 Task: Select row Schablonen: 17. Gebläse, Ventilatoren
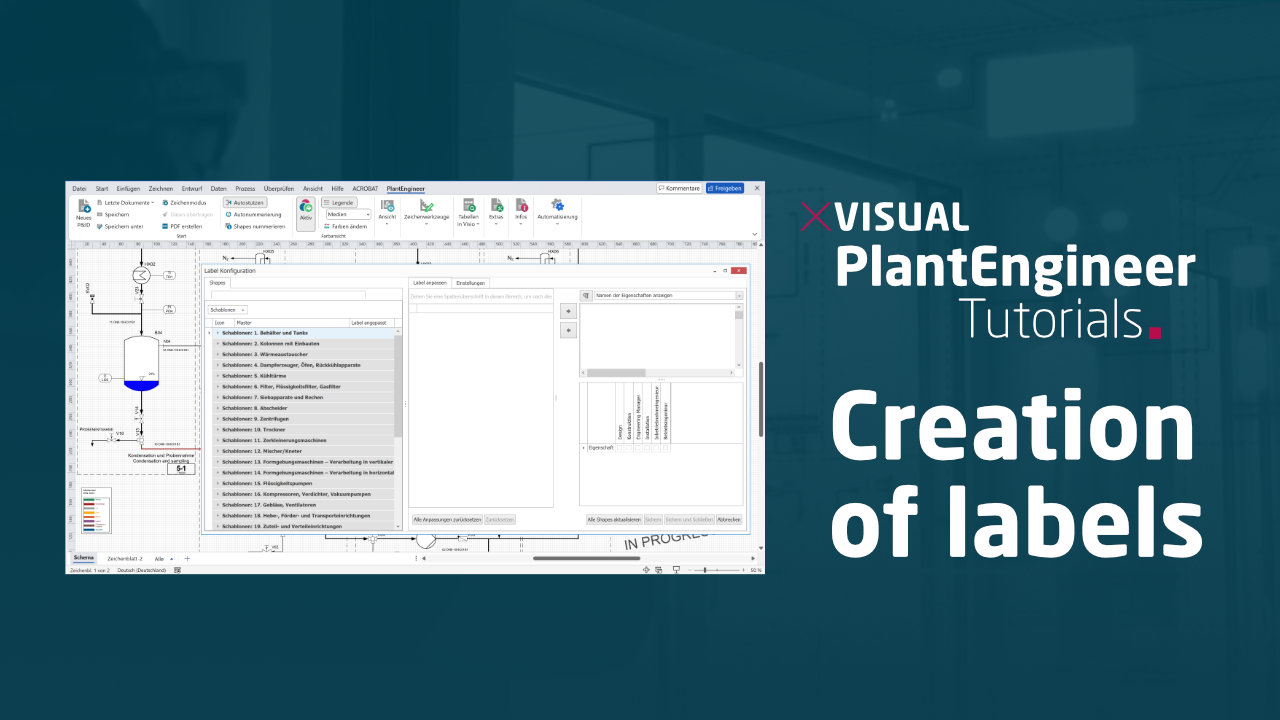(x=304, y=505)
